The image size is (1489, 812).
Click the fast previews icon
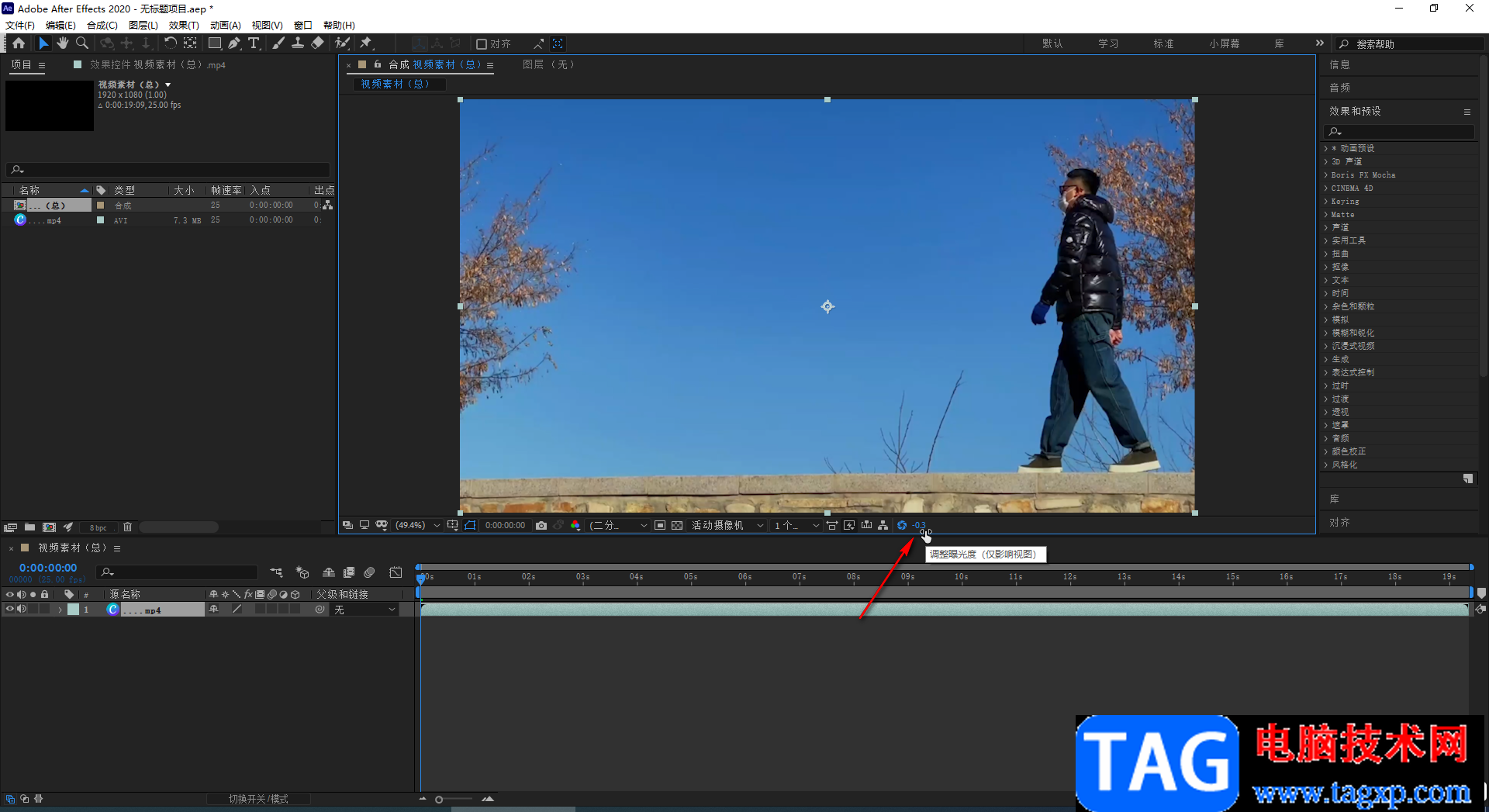(849, 525)
